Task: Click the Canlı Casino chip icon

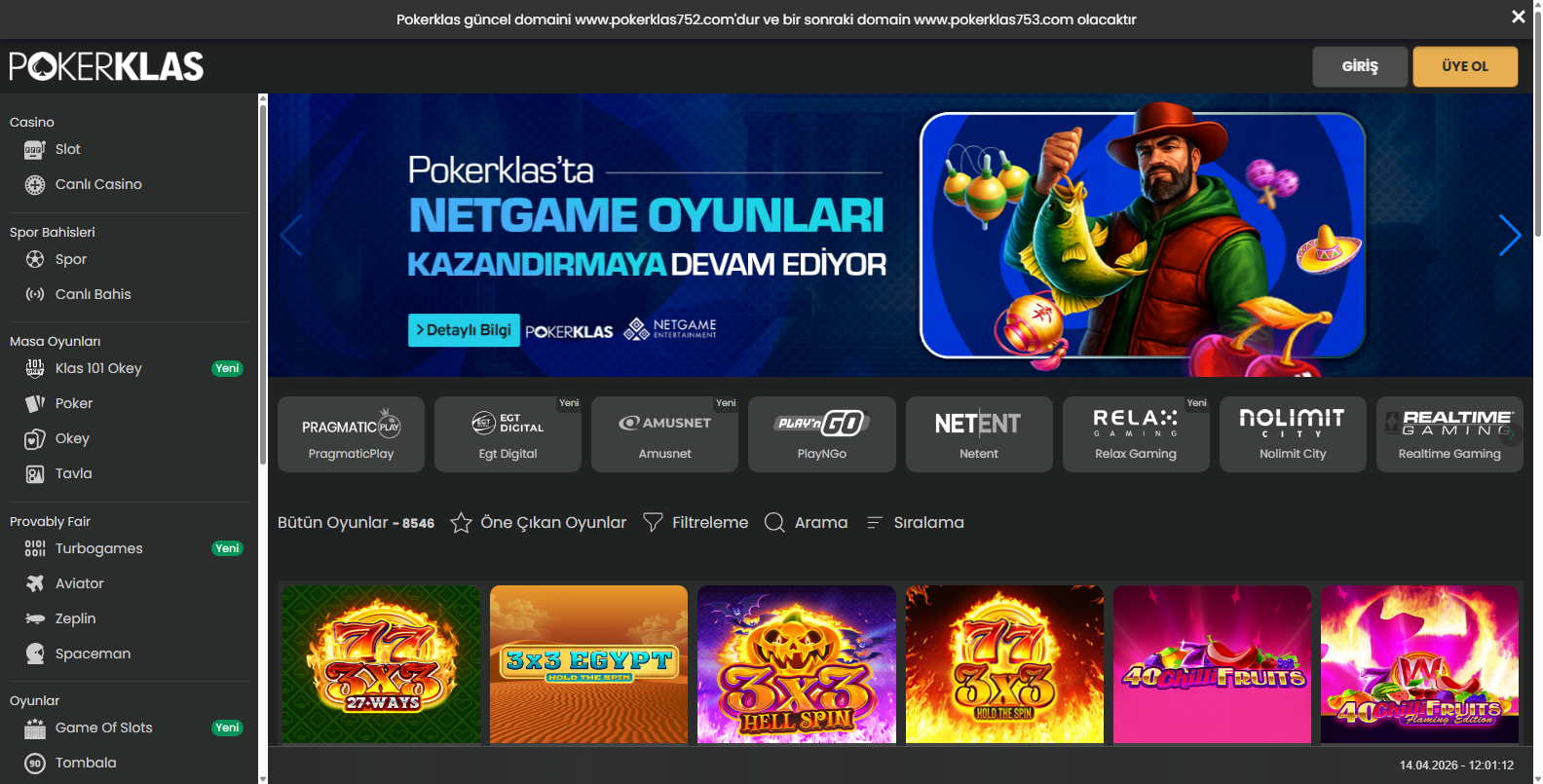Action: [35, 184]
